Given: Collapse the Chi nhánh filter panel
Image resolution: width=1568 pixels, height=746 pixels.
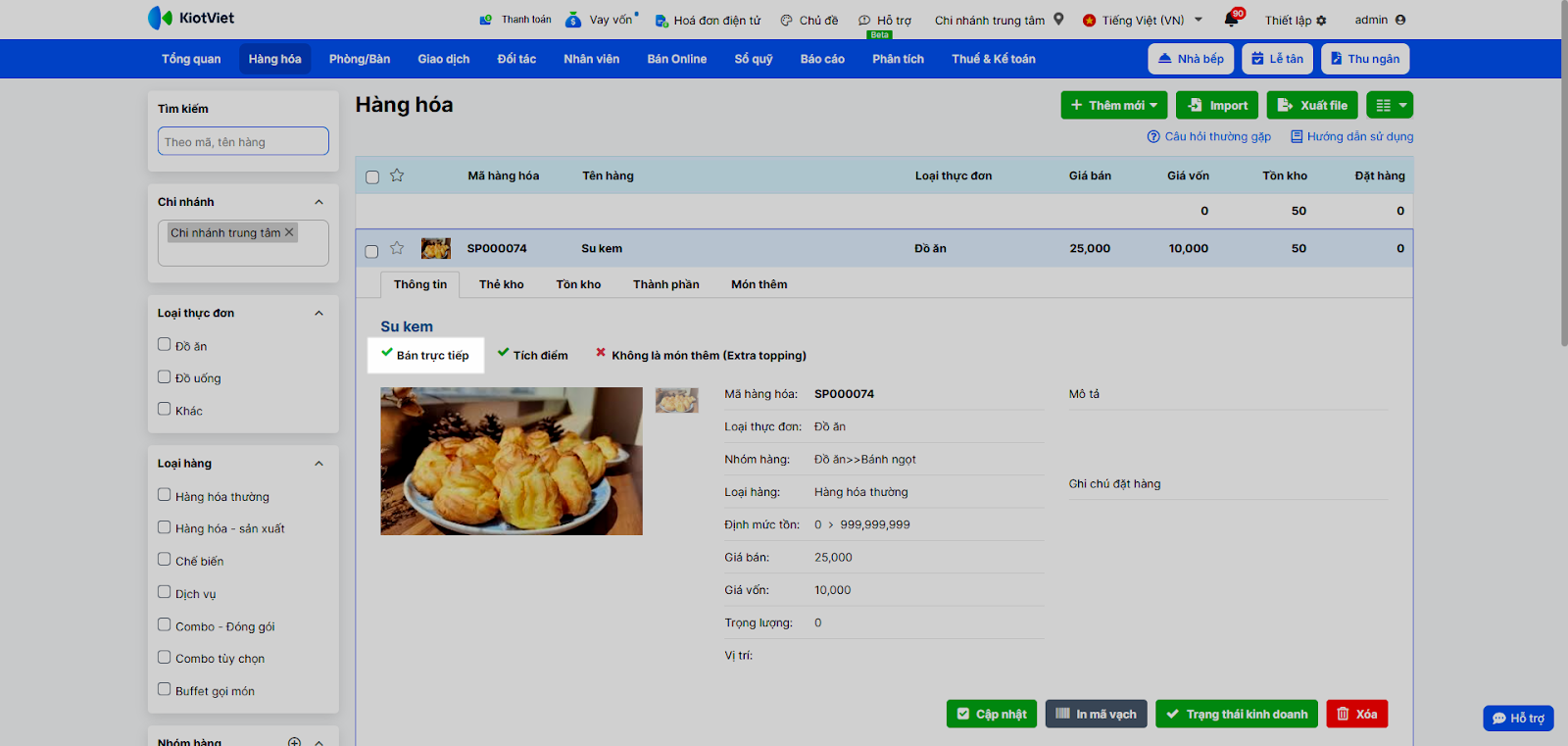Looking at the screenshot, I should coord(318,202).
